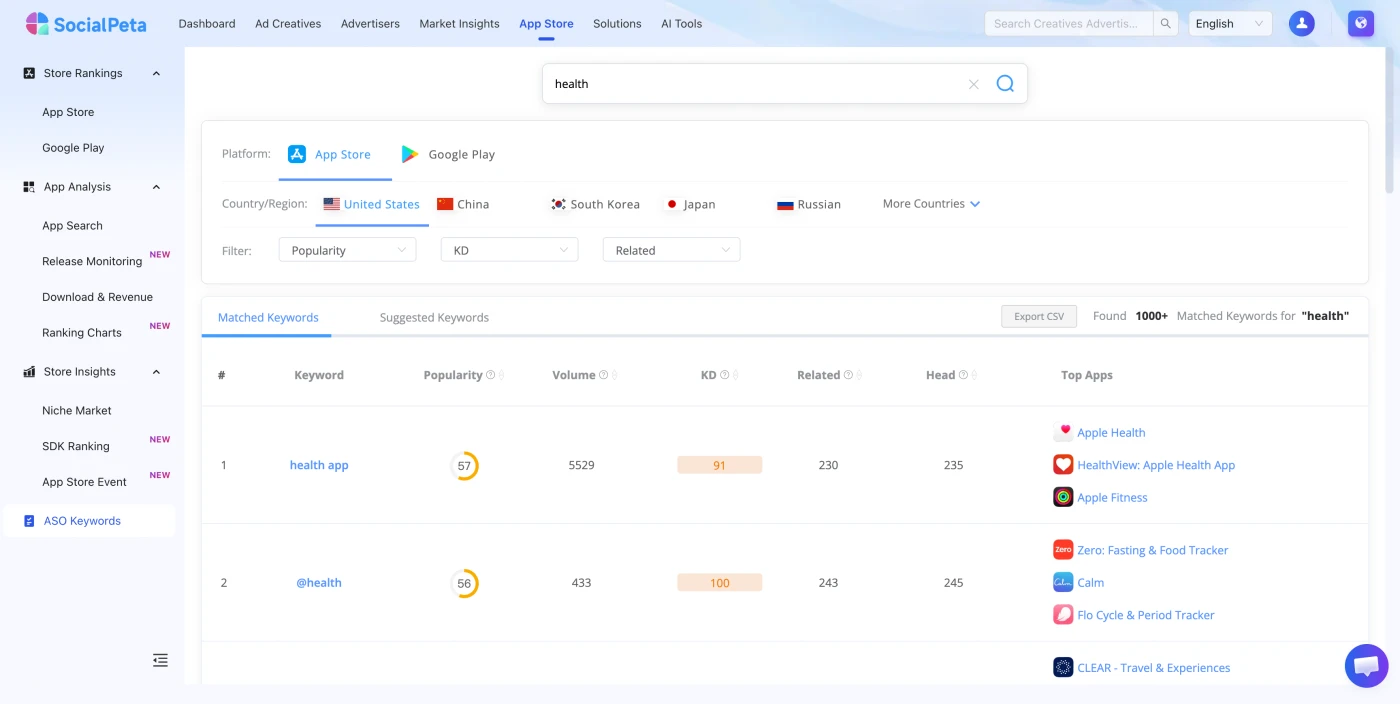The width and height of the screenshot is (1400, 704).
Task: Open the health app keyword link
Action: [319, 465]
